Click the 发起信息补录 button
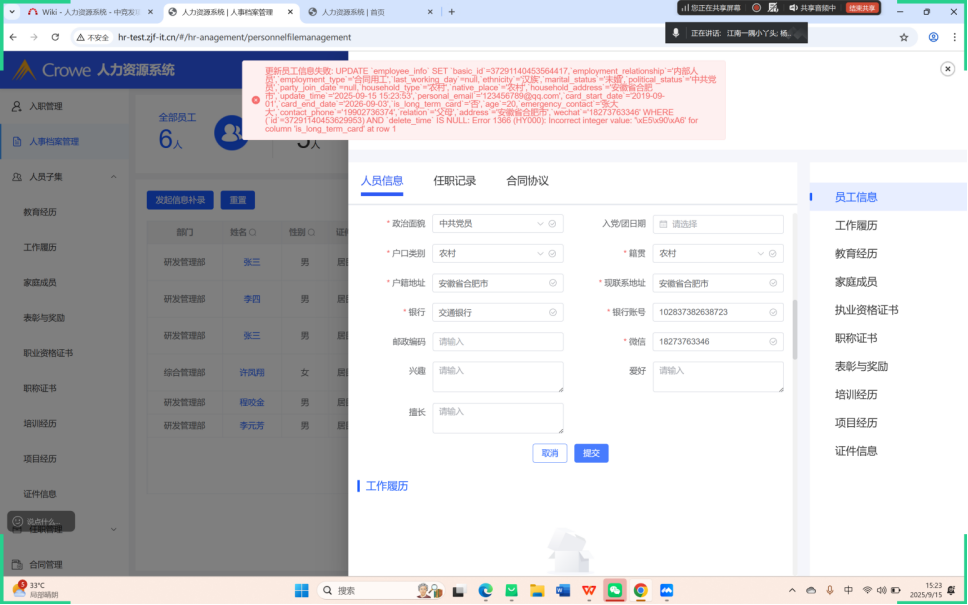Screen dimensions: 968x605 [x=180, y=200]
